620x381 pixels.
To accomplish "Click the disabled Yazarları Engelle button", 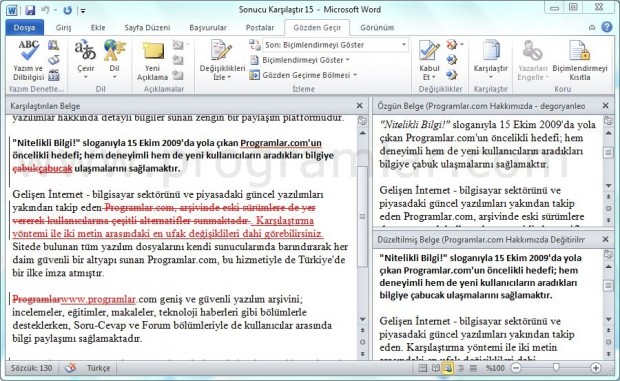I will click(x=533, y=60).
